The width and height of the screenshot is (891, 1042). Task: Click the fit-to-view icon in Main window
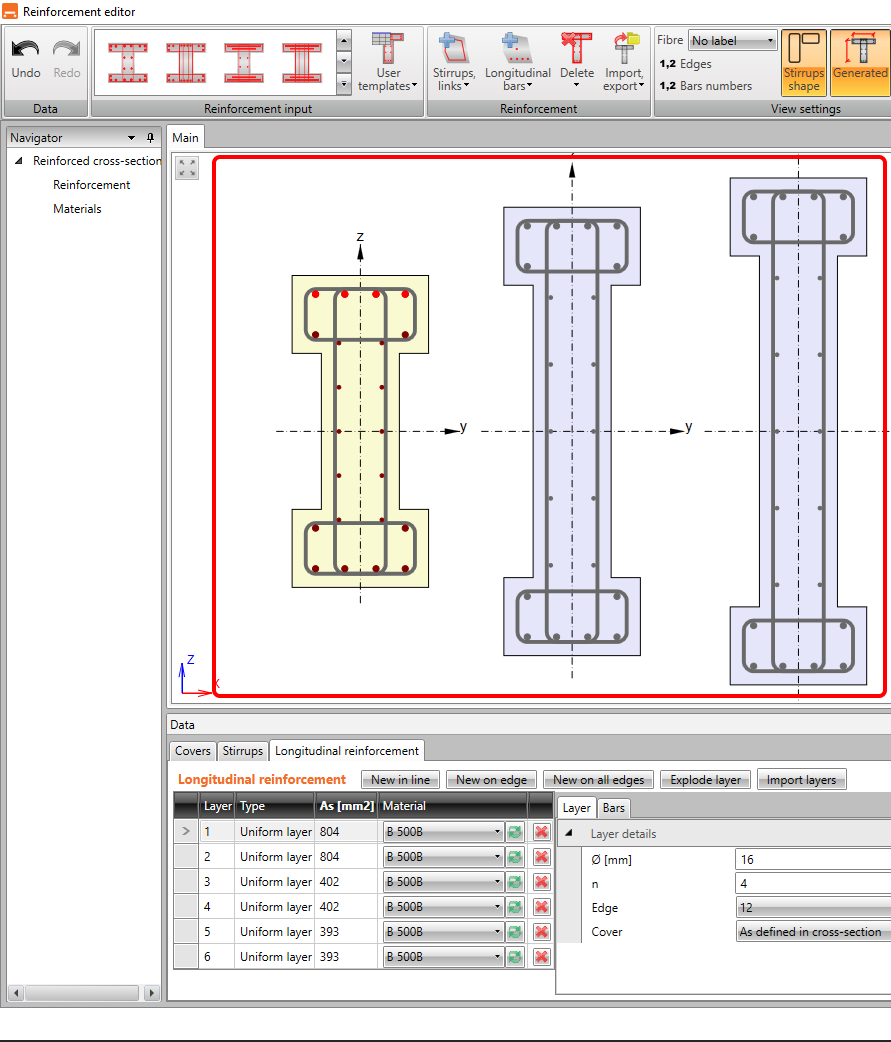click(187, 168)
